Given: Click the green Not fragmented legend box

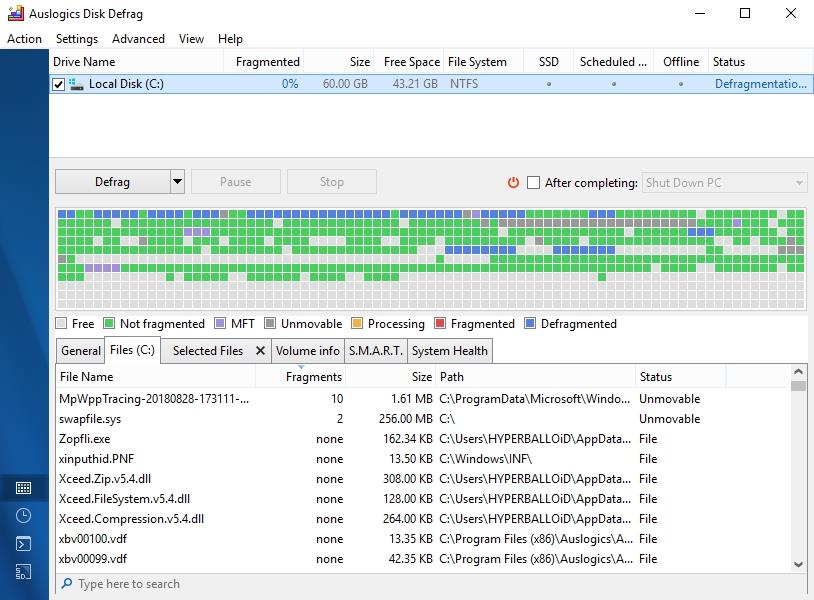Looking at the screenshot, I should [x=108, y=323].
